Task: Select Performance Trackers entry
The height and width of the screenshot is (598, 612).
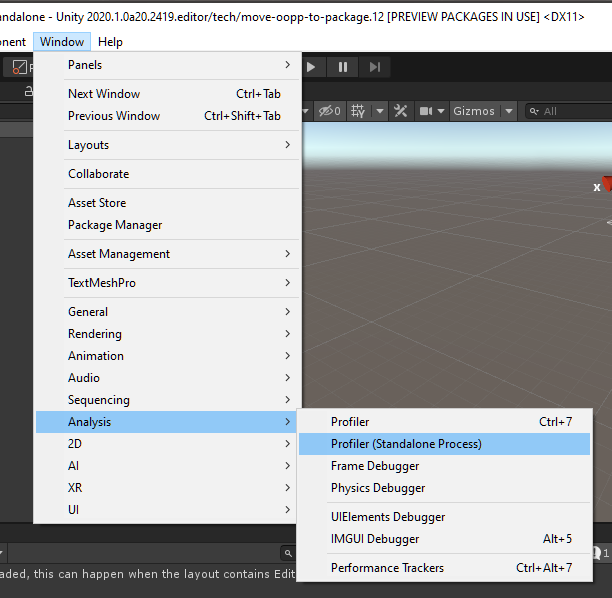Action: tap(387, 568)
